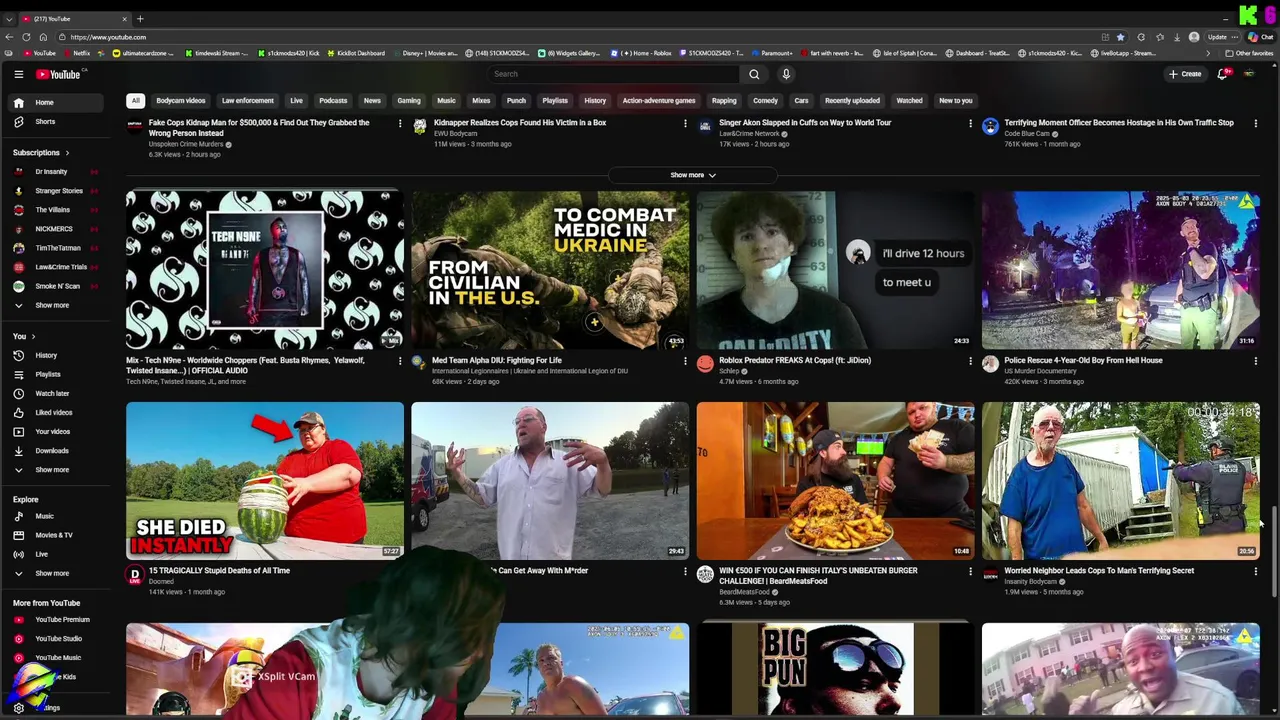This screenshot has height=720, width=1280.
Task: Open options menu for Police Rescue video
Action: pos(1256,361)
